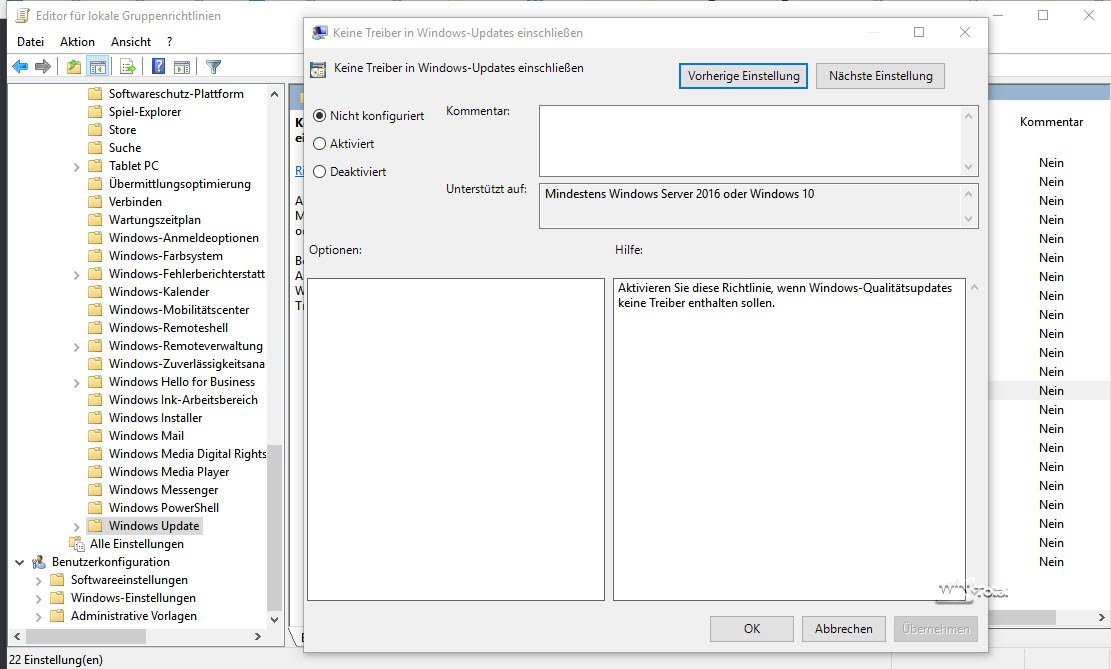Click the Vorherige Einstellung button
This screenshot has height=669, width=1111.
743,76
